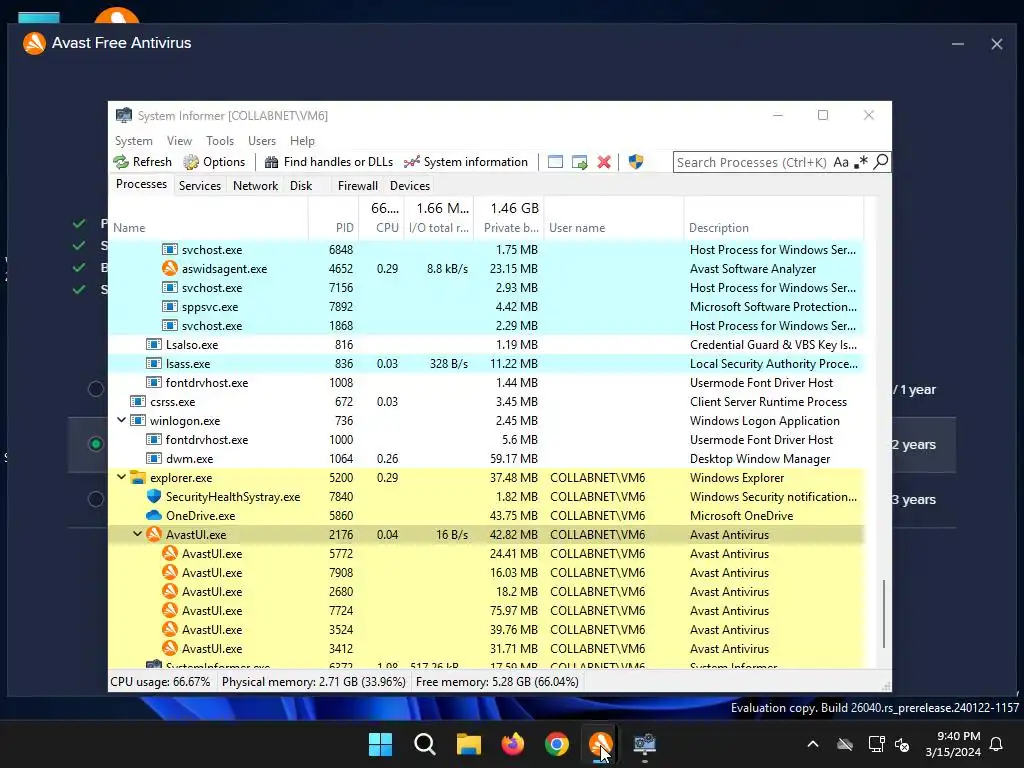This screenshot has height=768, width=1024.
Task: Open File Explorer from taskbar
Action: (468, 744)
